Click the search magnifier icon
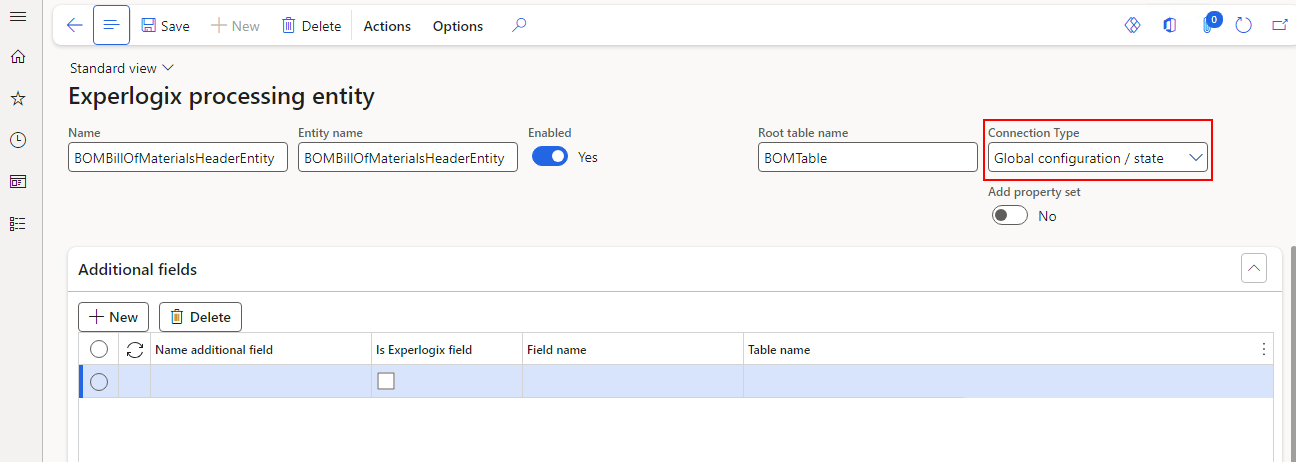The height and width of the screenshot is (462, 1296). point(519,26)
